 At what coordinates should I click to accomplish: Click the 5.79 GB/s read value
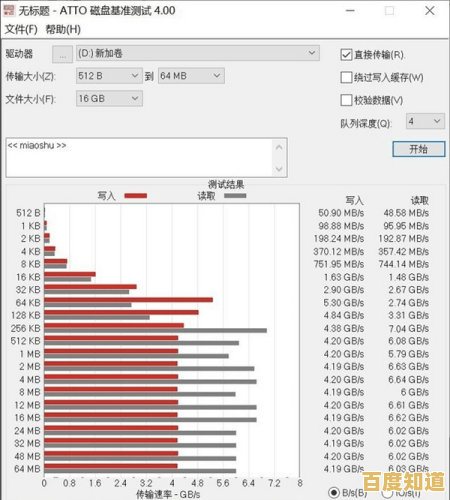tap(409, 354)
